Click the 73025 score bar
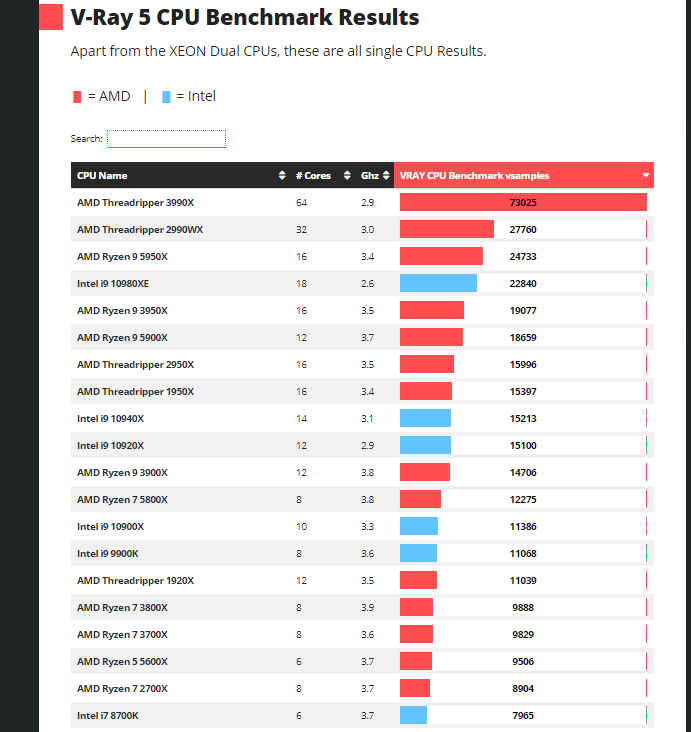The width and height of the screenshot is (691, 732). 523,203
